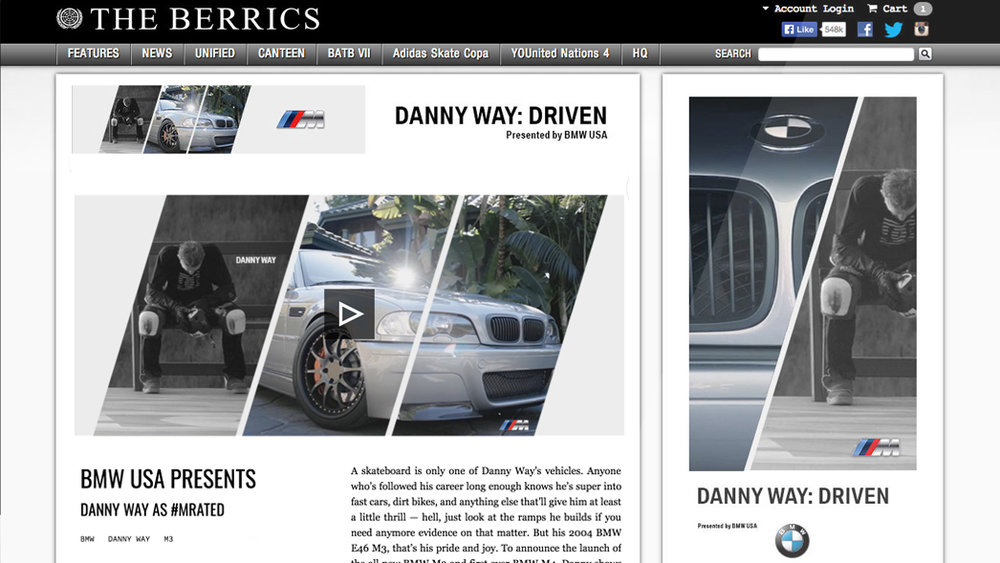Click The Berrics globe logo icon
Viewport: 1000px width, 563px height.
point(69,18)
